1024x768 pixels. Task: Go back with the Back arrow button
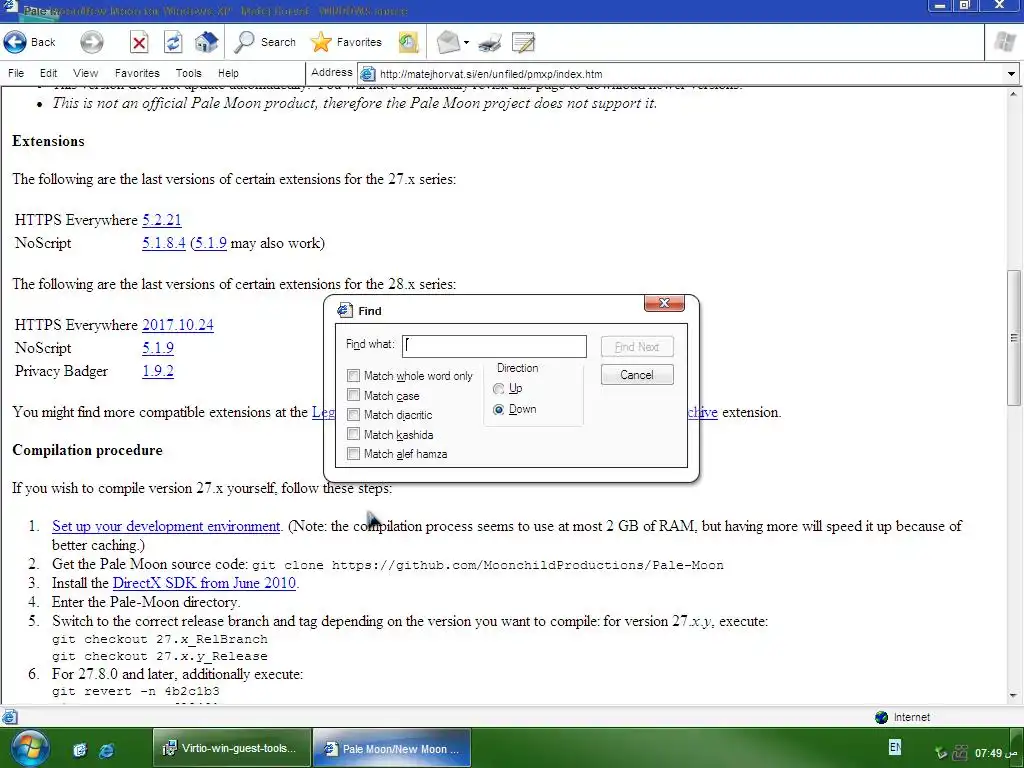[29, 42]
